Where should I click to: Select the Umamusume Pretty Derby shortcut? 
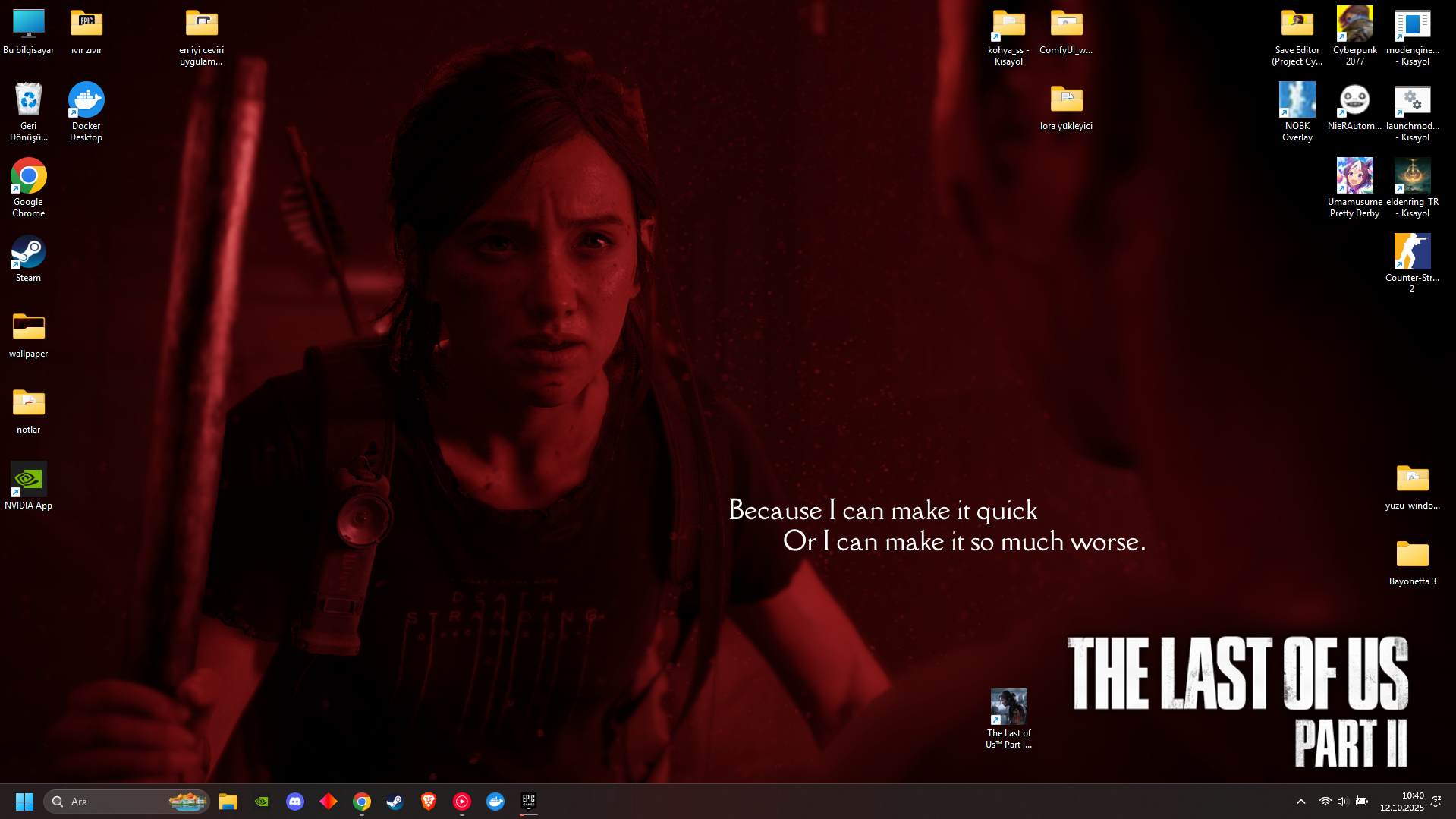[1354, 188]
